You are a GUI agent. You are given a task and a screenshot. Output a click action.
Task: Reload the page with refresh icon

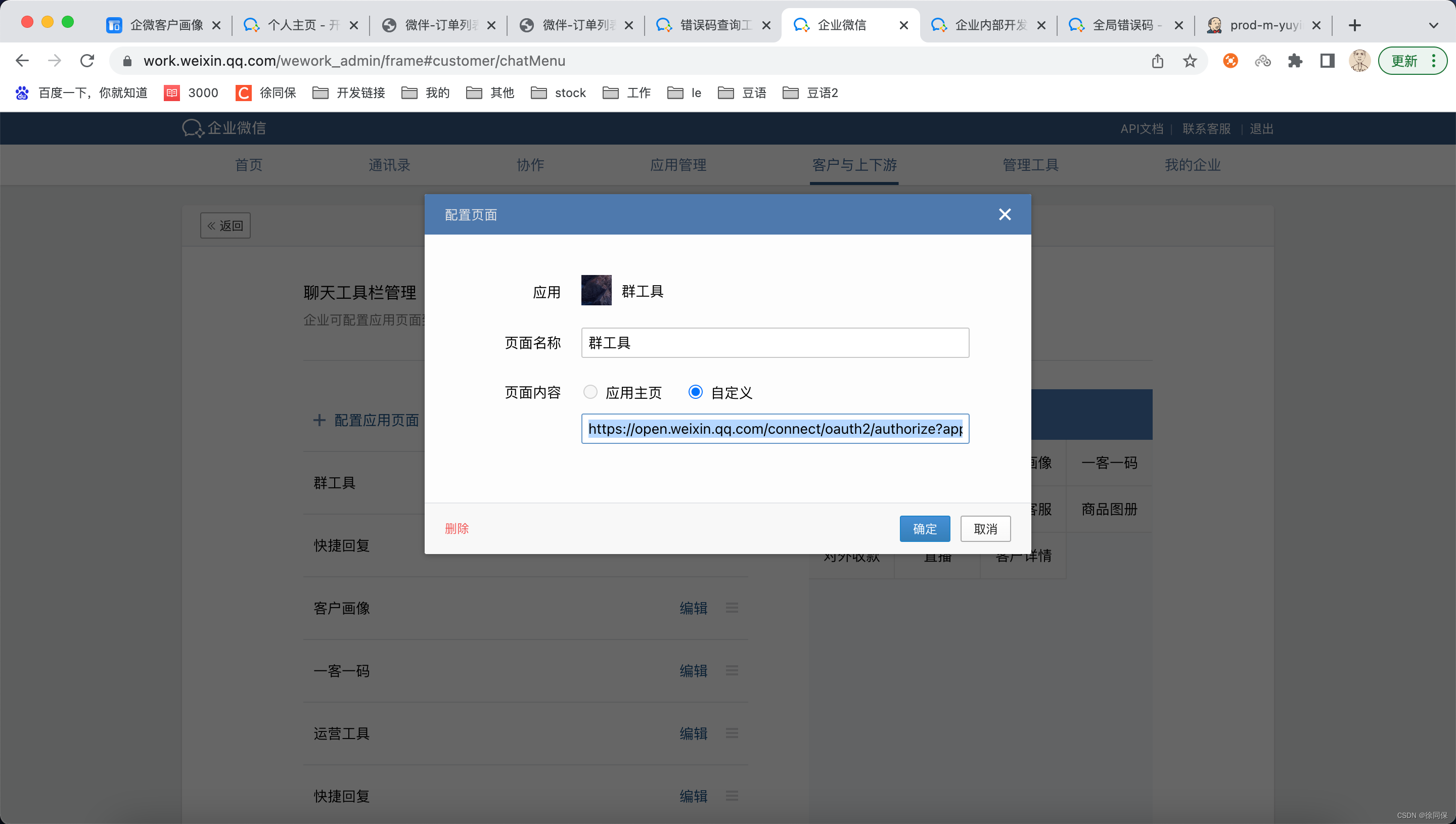87,61
